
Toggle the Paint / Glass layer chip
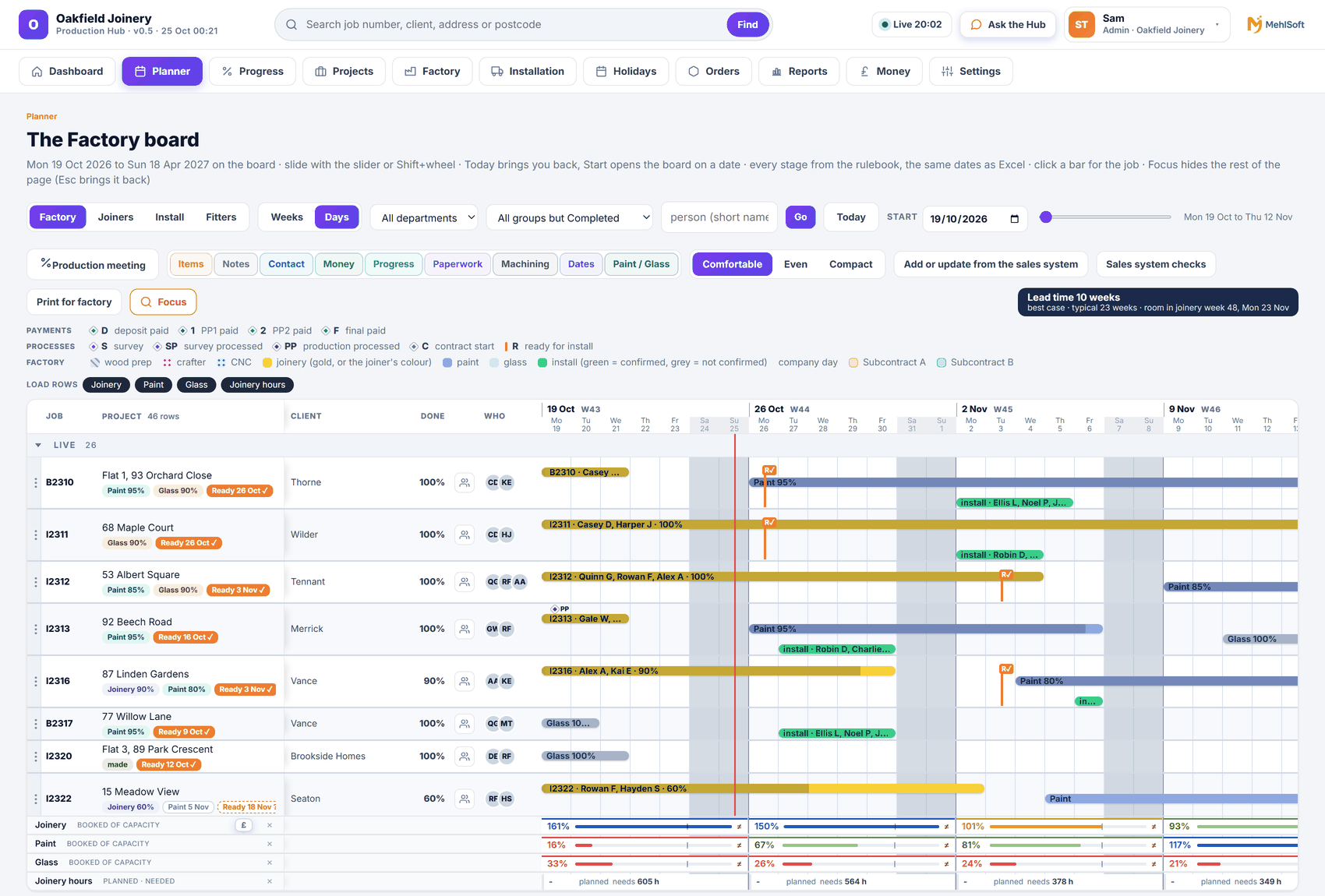[x=641, y=264]
